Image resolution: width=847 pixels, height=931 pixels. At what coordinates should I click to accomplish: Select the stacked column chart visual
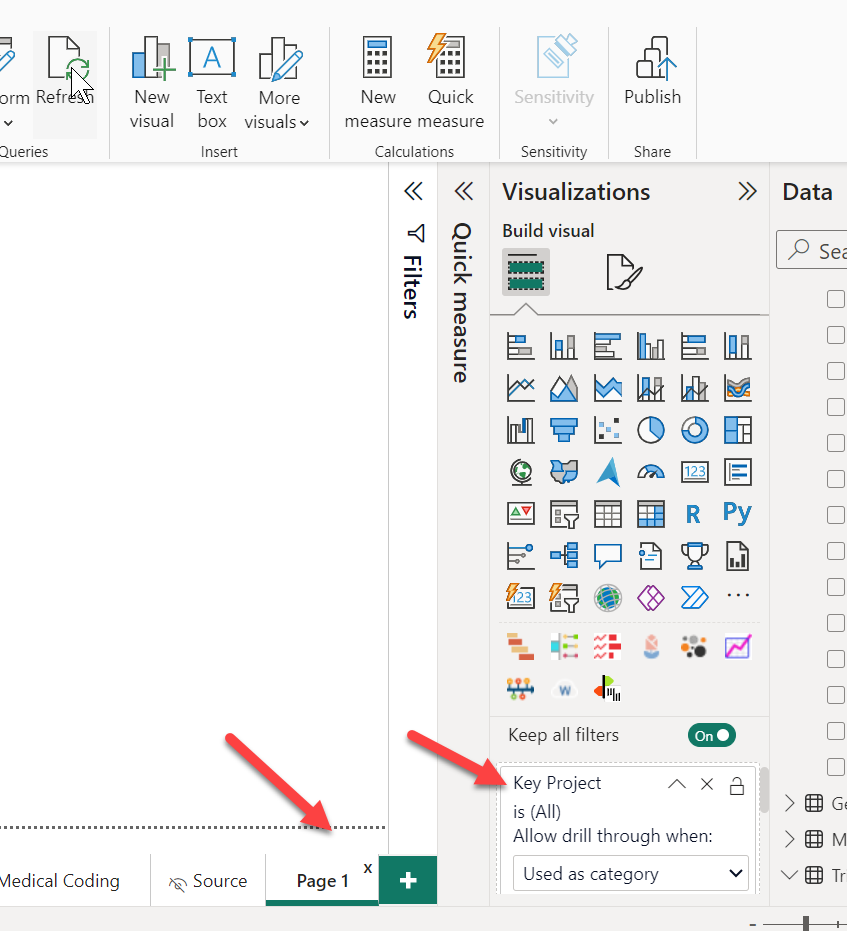click(x=564, y=346)
